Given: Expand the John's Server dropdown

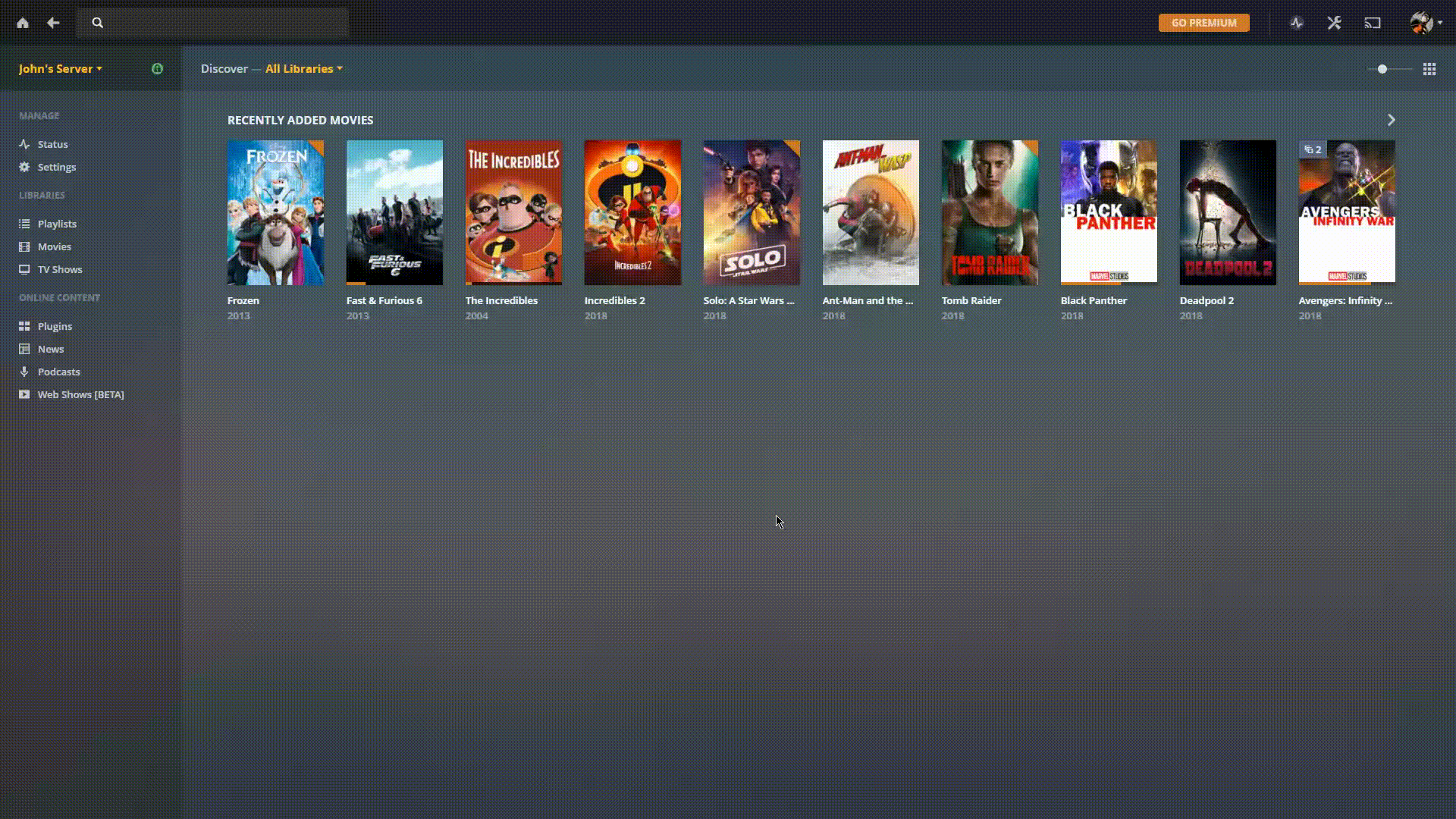Looking at the screenshot, I should [x=61, y=68].
